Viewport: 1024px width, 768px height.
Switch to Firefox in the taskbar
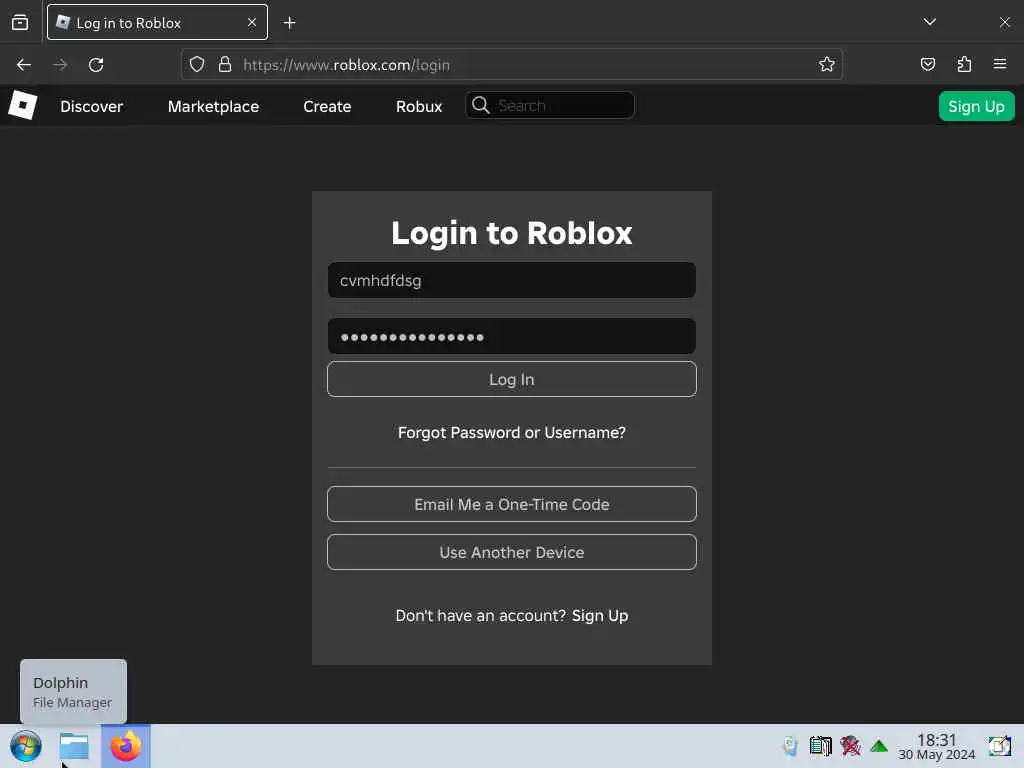[126, 746]
